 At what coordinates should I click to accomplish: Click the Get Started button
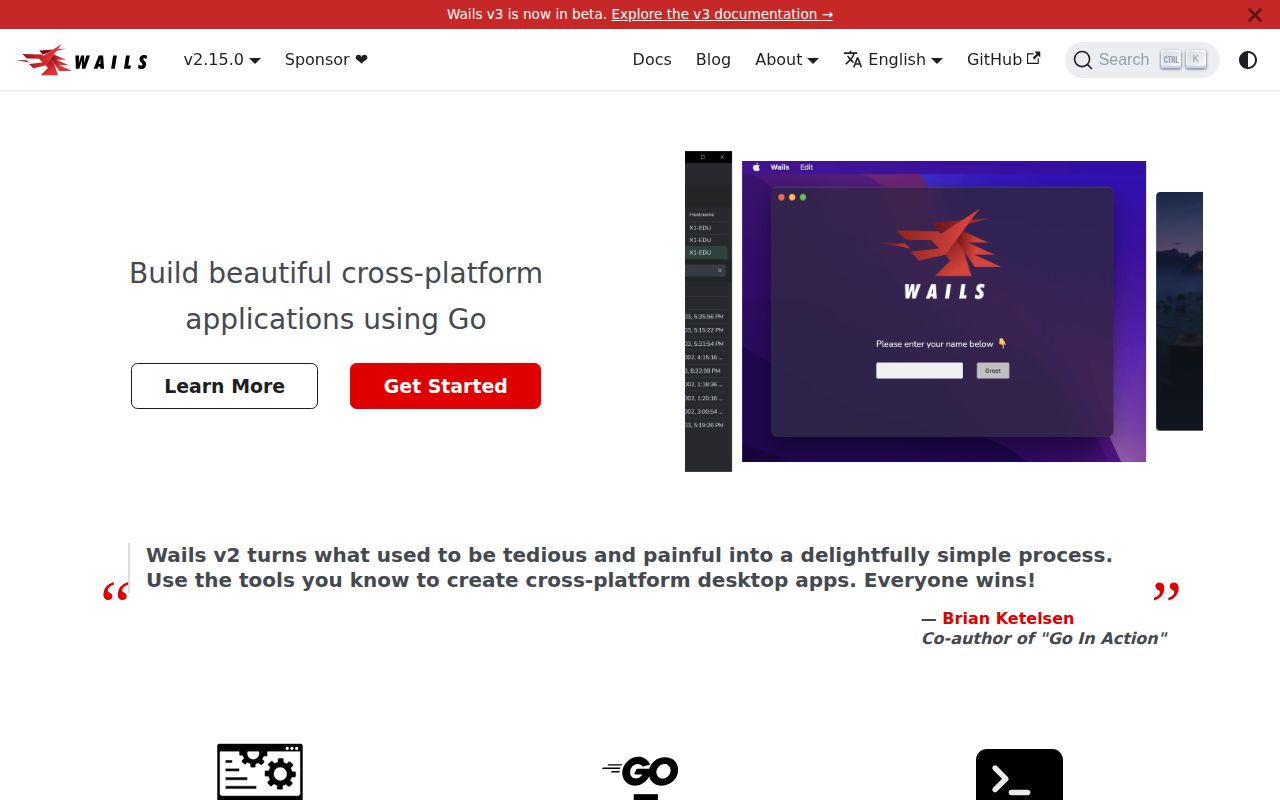445,386
